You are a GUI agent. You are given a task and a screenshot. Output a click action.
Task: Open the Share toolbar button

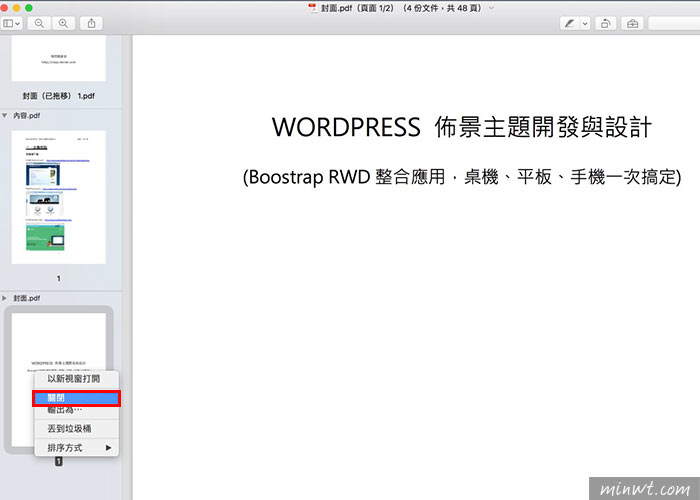[92, 23]
